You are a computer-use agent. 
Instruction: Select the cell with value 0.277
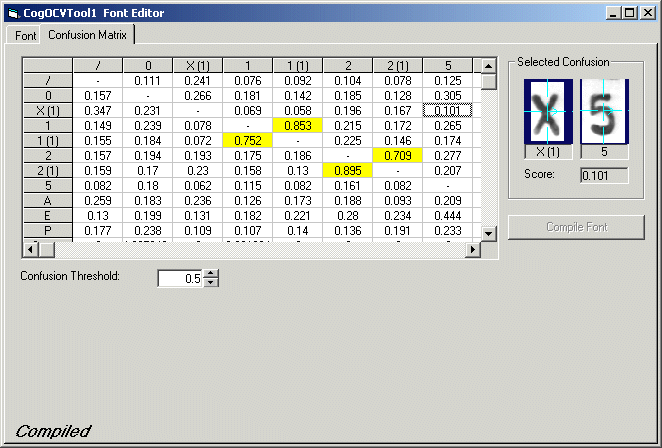[448, 155]
